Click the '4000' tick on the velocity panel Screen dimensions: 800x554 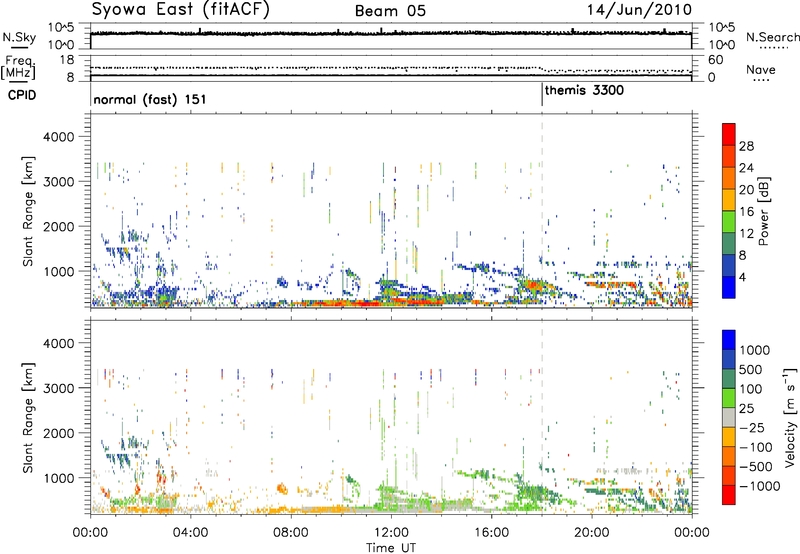tap(58, 343)
